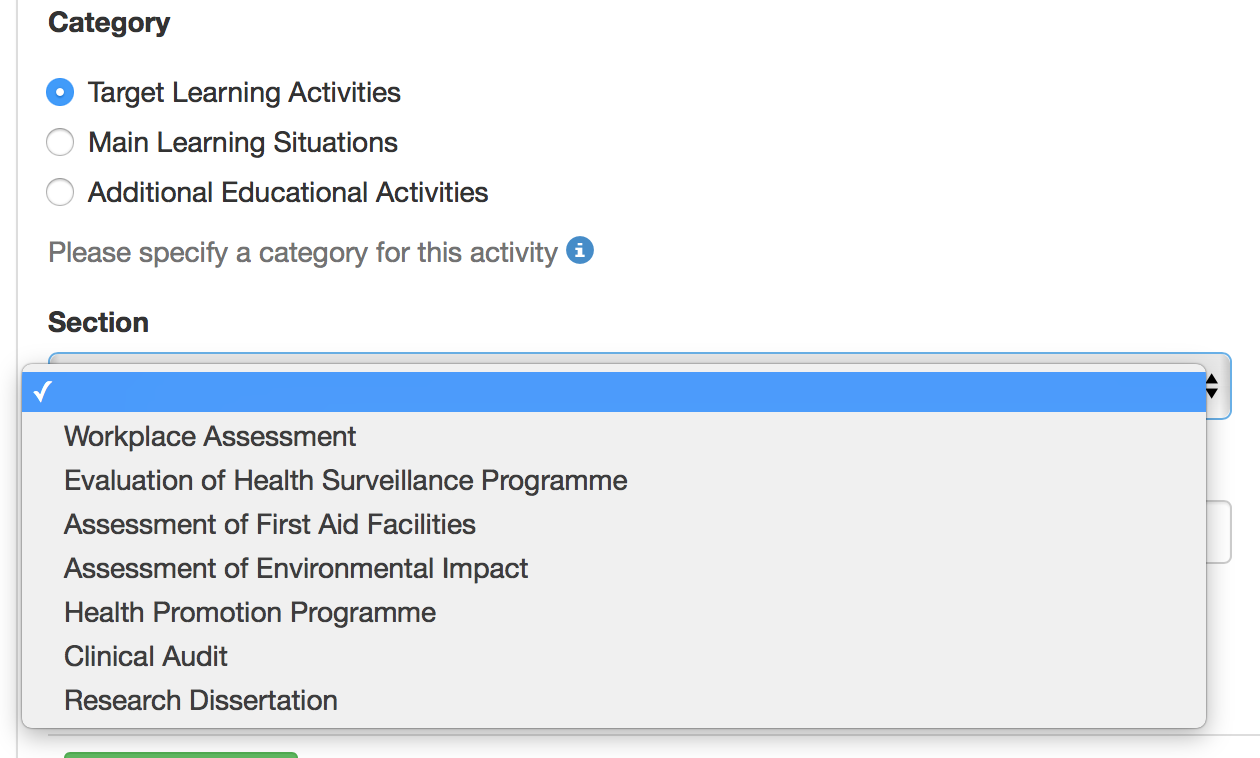This screenshot has height=758, width=1260.
Task: Click the 'Additional Educational Activities' label text
Action: click(x=288, y=192)
